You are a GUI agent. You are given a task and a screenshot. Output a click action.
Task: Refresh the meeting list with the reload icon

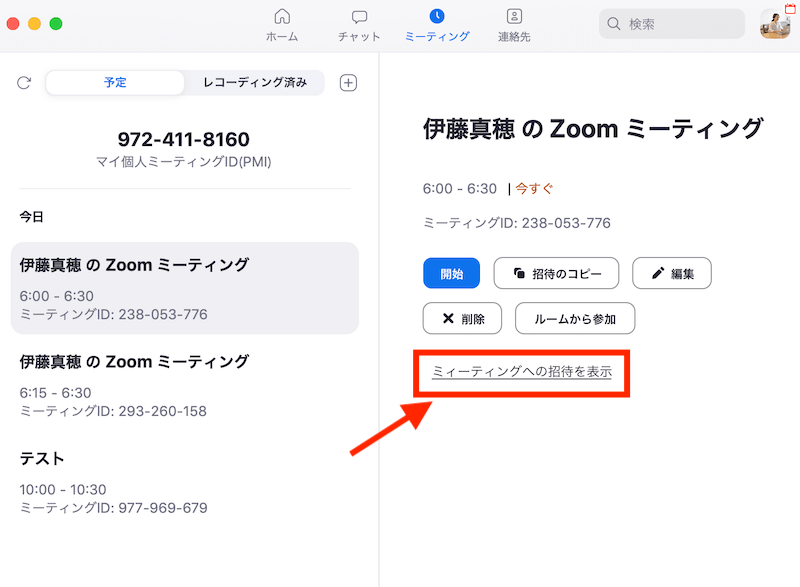(24, 83)
